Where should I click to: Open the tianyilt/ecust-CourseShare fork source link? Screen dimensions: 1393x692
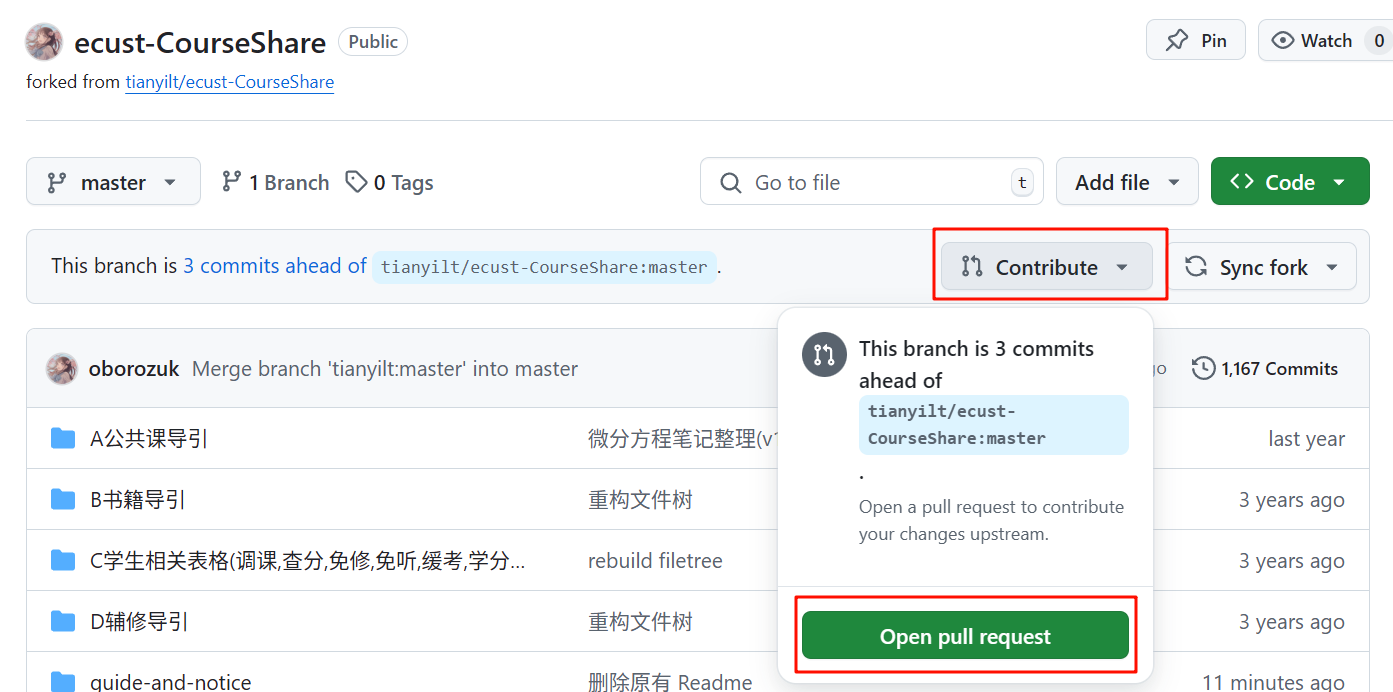click(229, 82)
